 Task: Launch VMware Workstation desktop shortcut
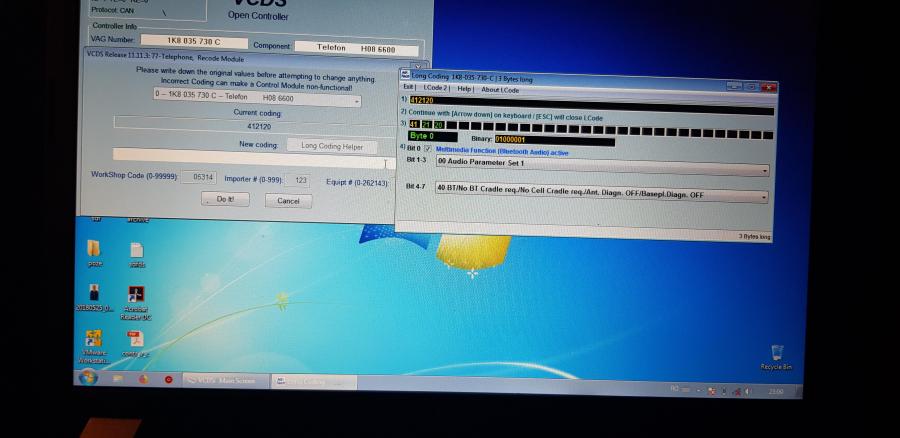point(93,341)
